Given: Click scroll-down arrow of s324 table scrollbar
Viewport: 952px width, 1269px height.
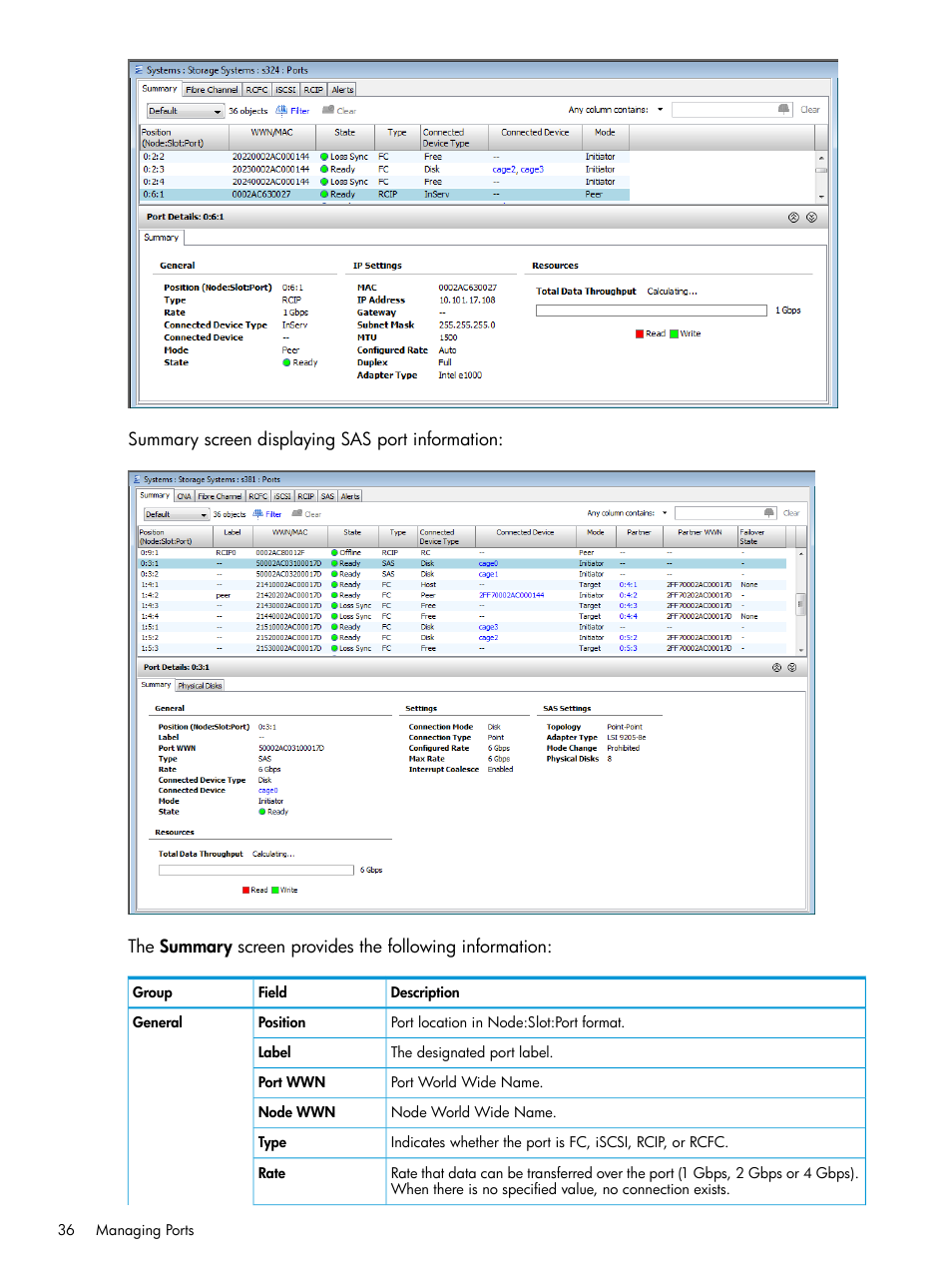Looking at the screenshot, I should pyautogui.click(x=821, y=197).
